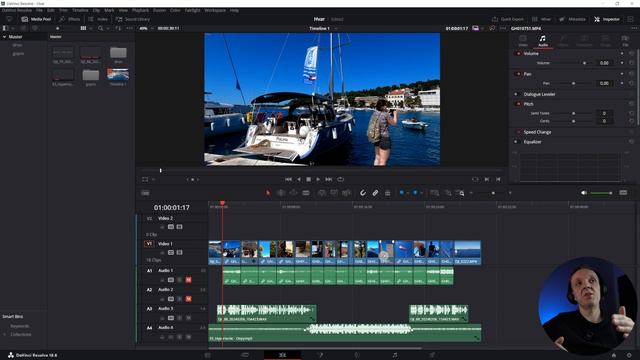
Task: Open the Deliver page rocket icon
Action: pyautogui.click(x=432, y=355)
